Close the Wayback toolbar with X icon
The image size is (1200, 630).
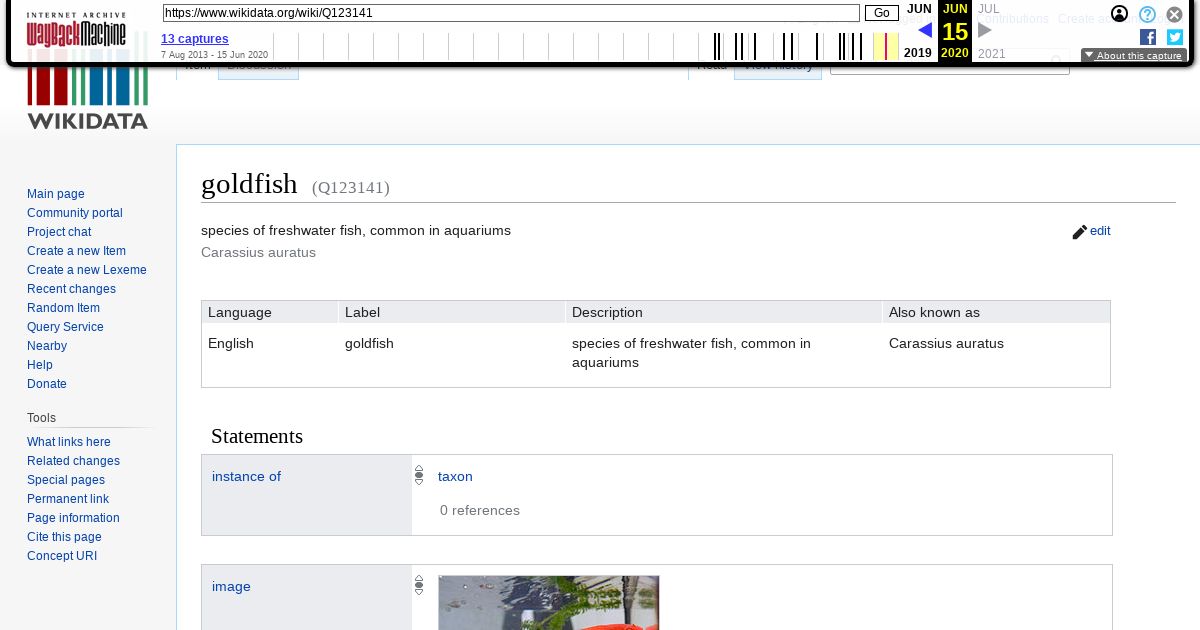click(1175, 14)
